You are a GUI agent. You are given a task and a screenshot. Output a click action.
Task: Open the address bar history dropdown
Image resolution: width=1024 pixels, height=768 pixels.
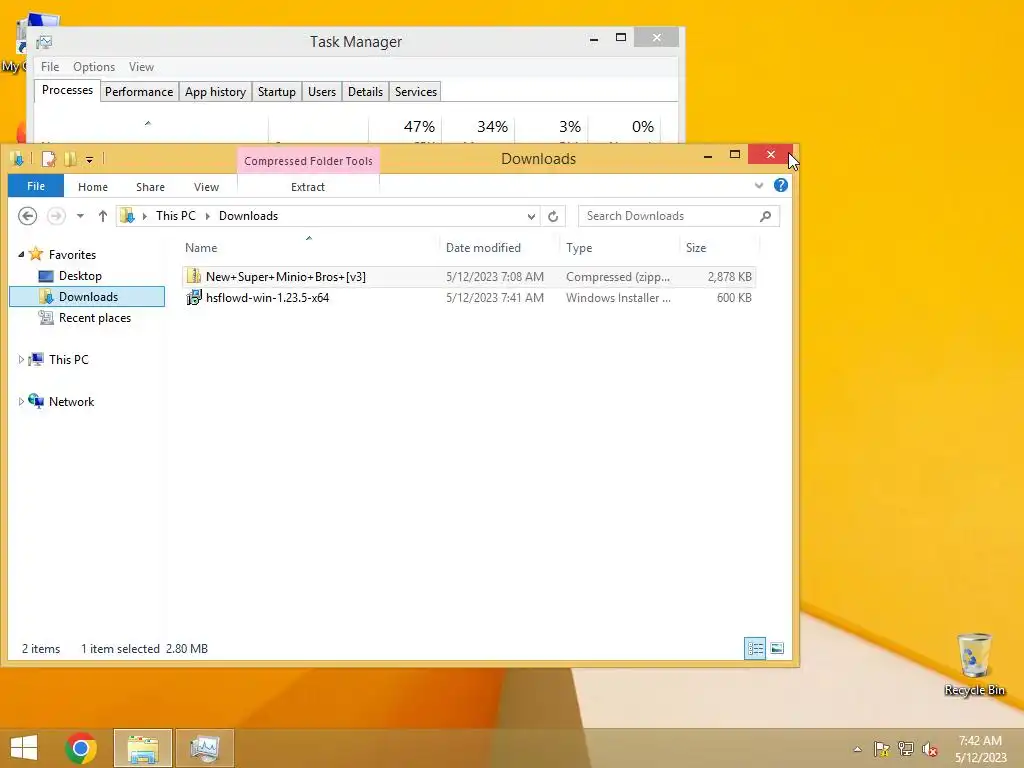532,216
